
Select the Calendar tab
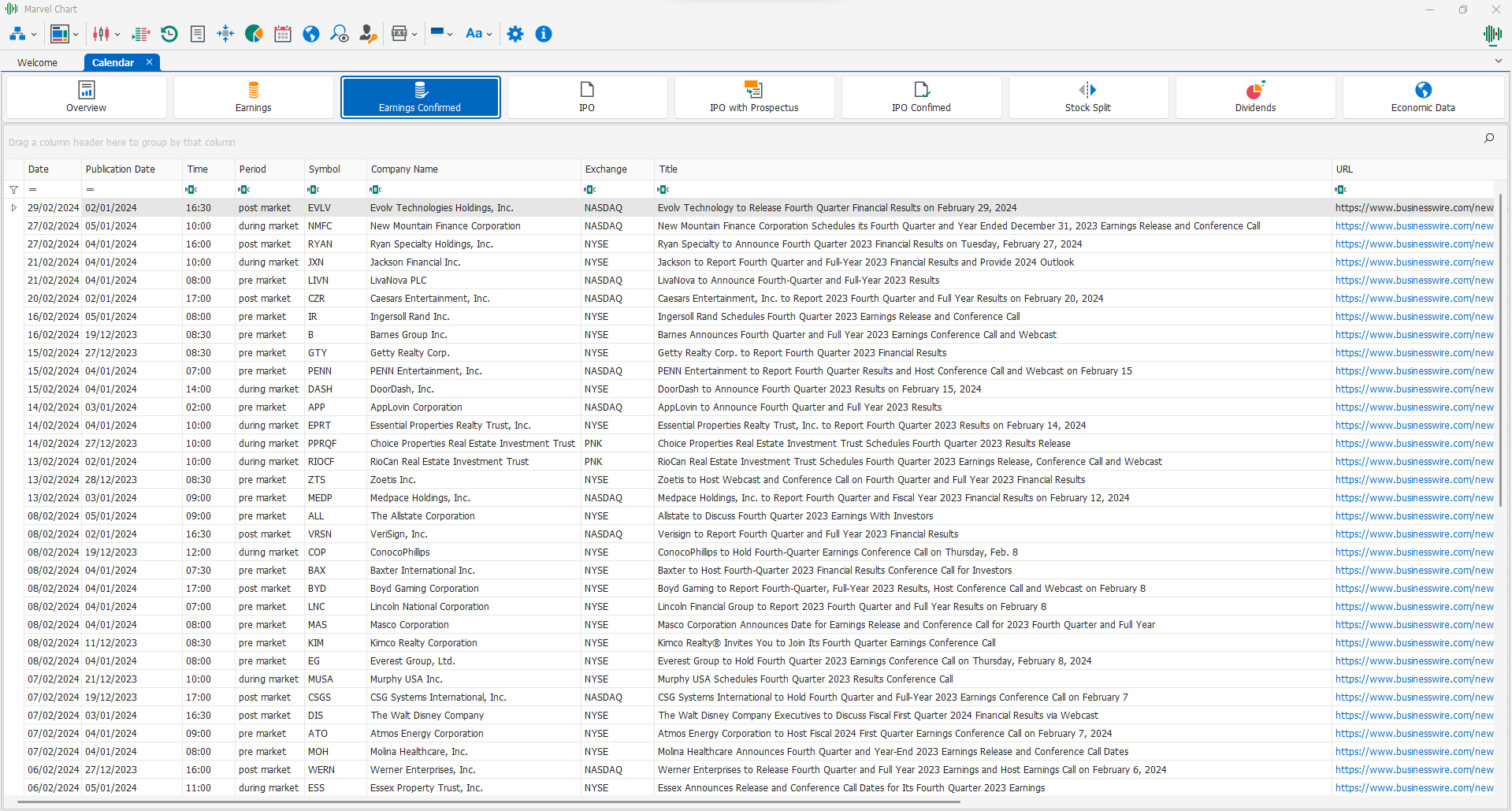(113, 62)
